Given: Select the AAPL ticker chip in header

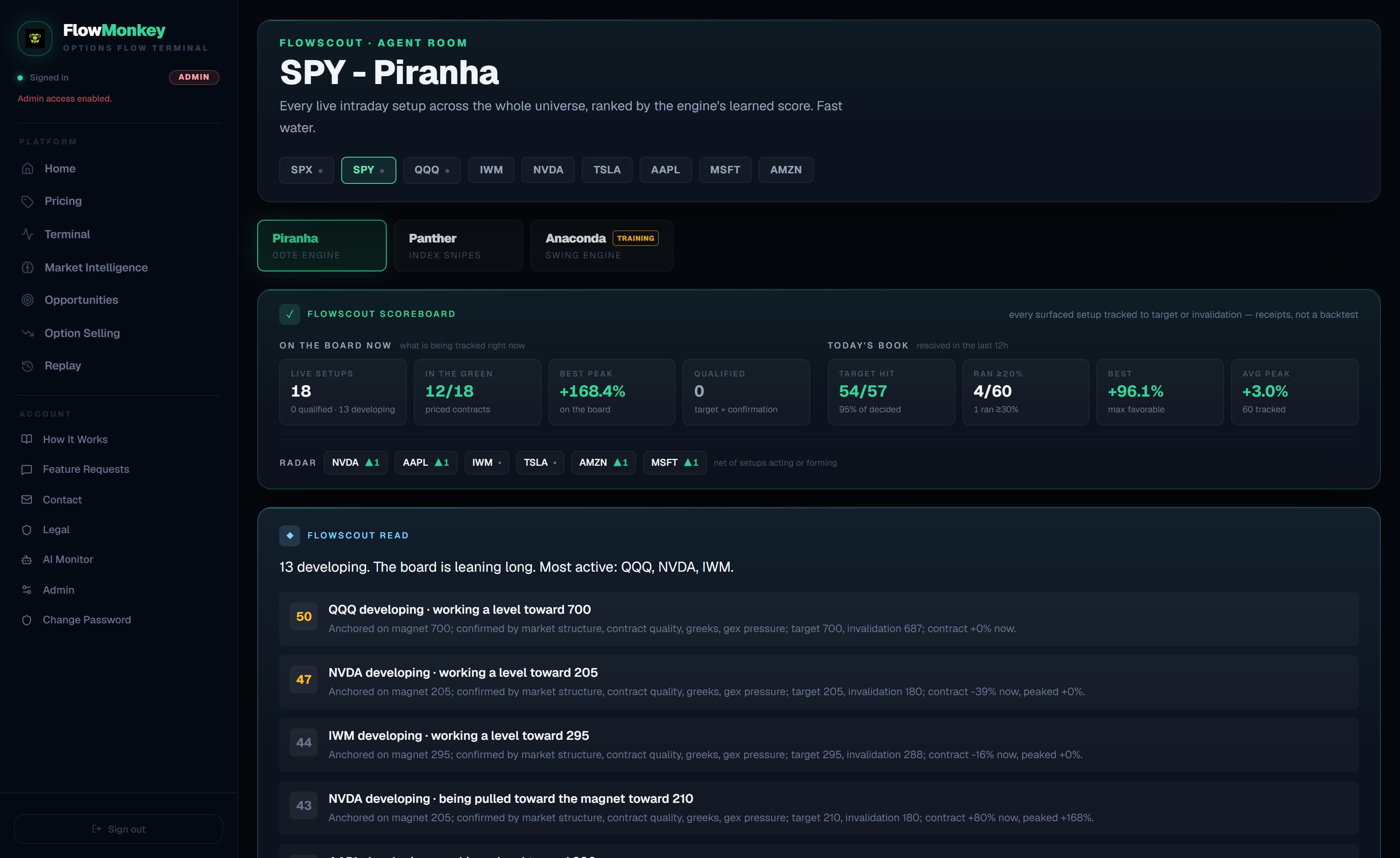Looking at the screenshot, I should pos(665,170).
